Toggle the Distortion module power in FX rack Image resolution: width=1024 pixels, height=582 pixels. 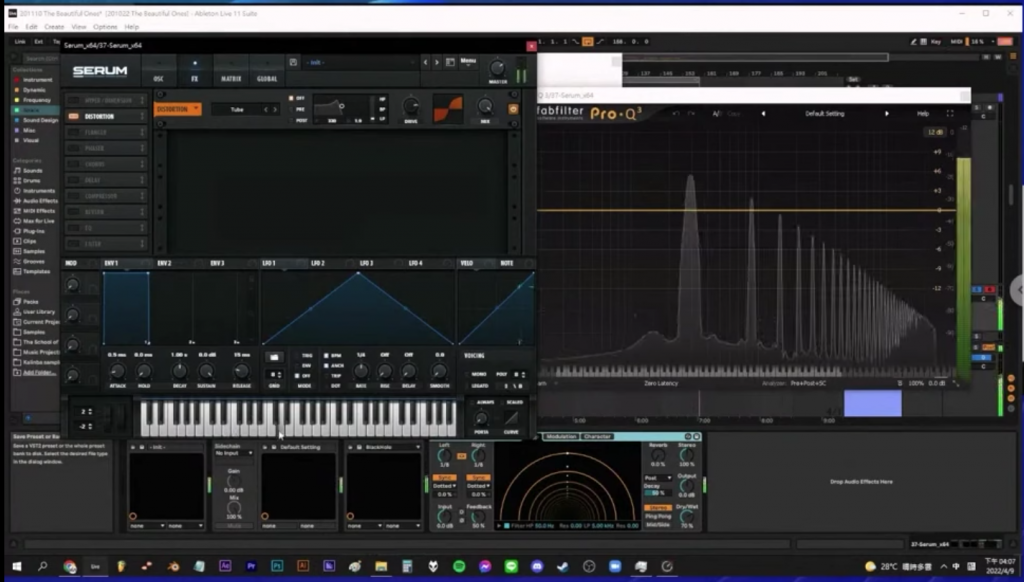click(73, 116)
